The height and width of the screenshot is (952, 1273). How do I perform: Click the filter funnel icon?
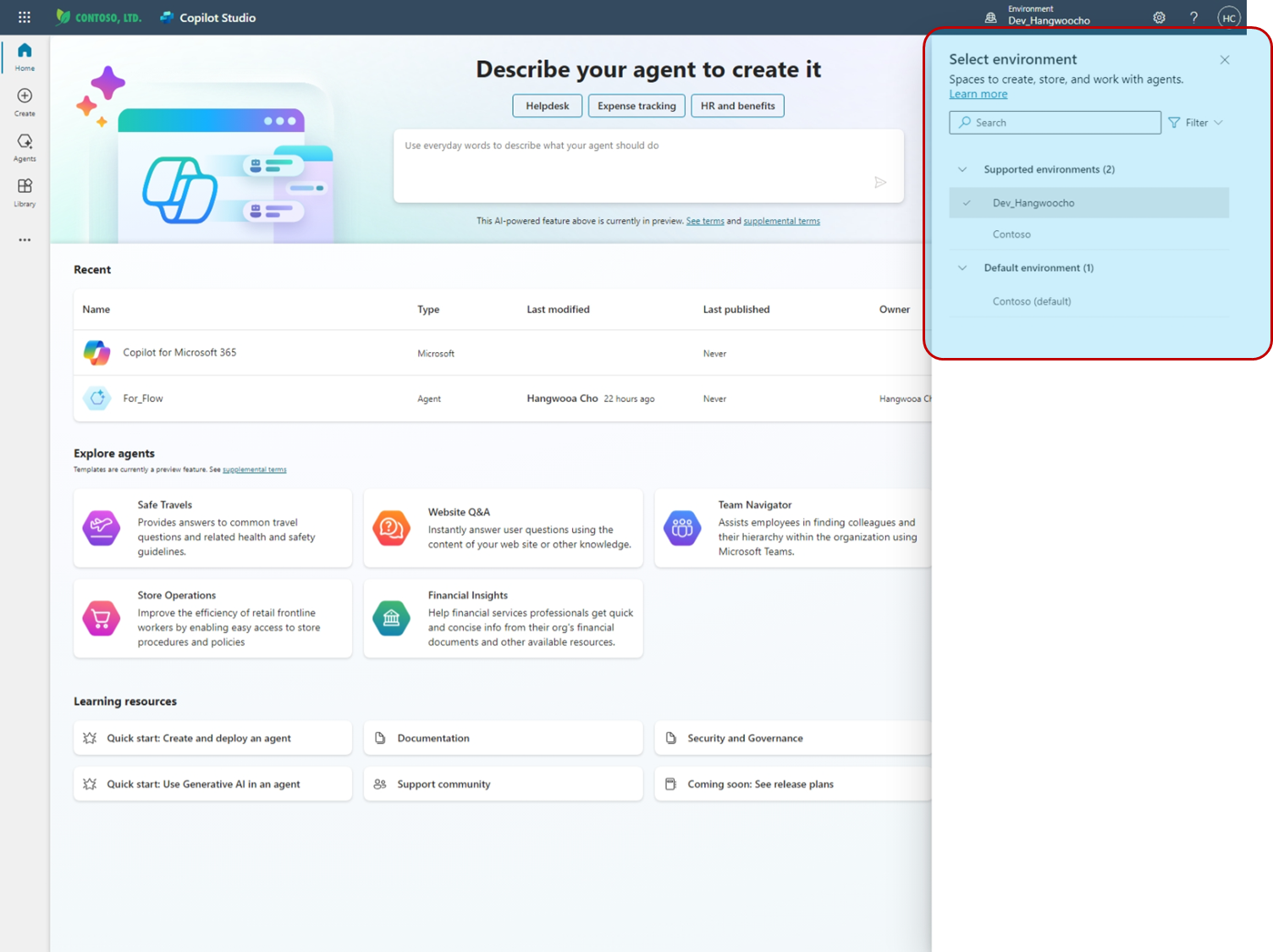pyautogui.click(x=1174, y=123)
